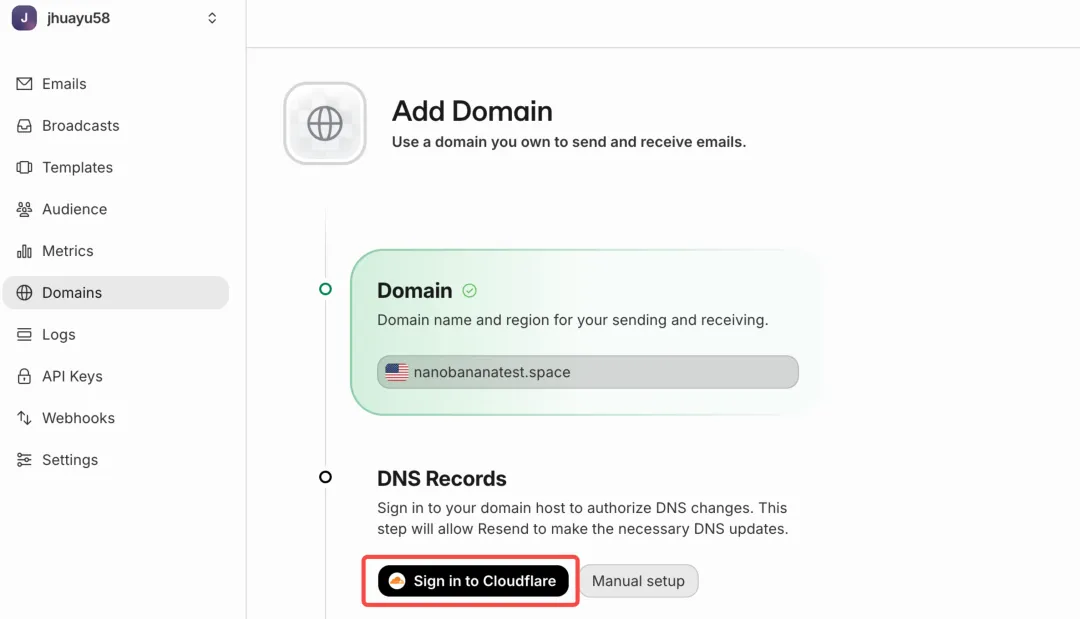Click the Metrics bar chart icon
Viewport: 1080px width, 619px height.
[24, 251]
